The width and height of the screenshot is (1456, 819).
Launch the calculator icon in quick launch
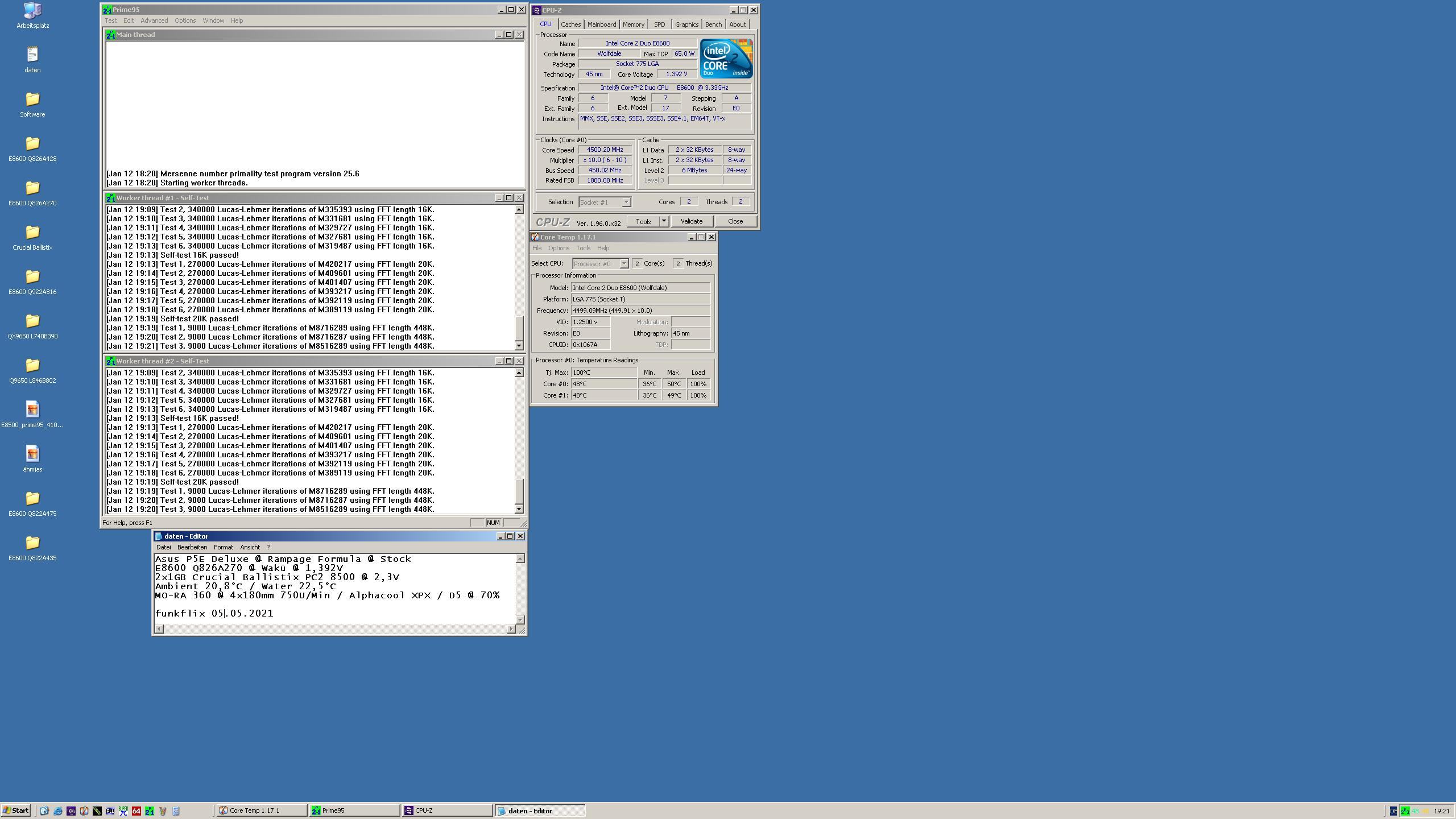click(x=176, y=811)
